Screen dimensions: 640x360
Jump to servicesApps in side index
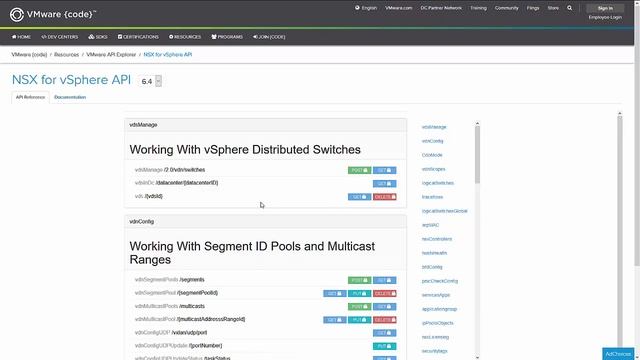[436, 295]
